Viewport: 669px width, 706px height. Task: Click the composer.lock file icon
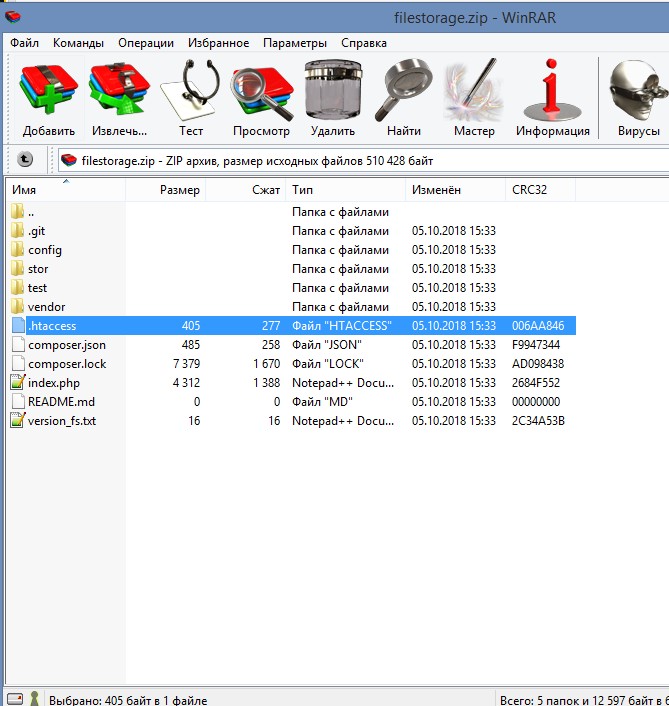(18, 363)
